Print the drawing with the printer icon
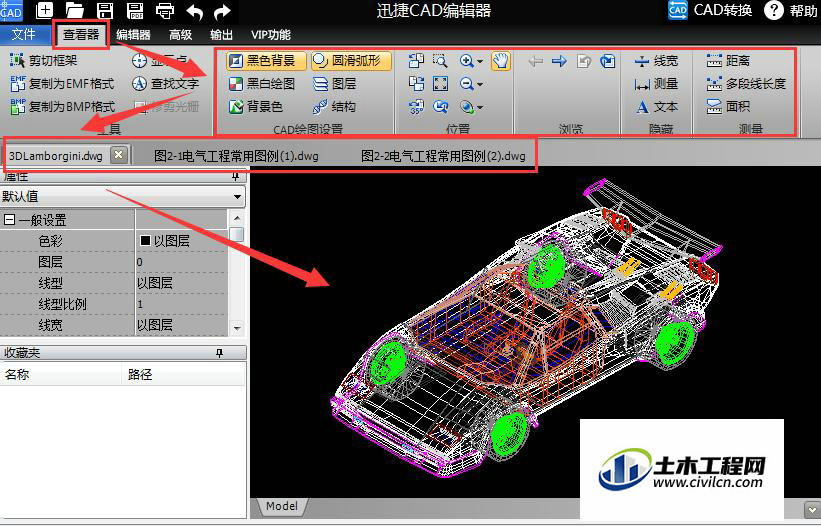 tap(165, 10)
